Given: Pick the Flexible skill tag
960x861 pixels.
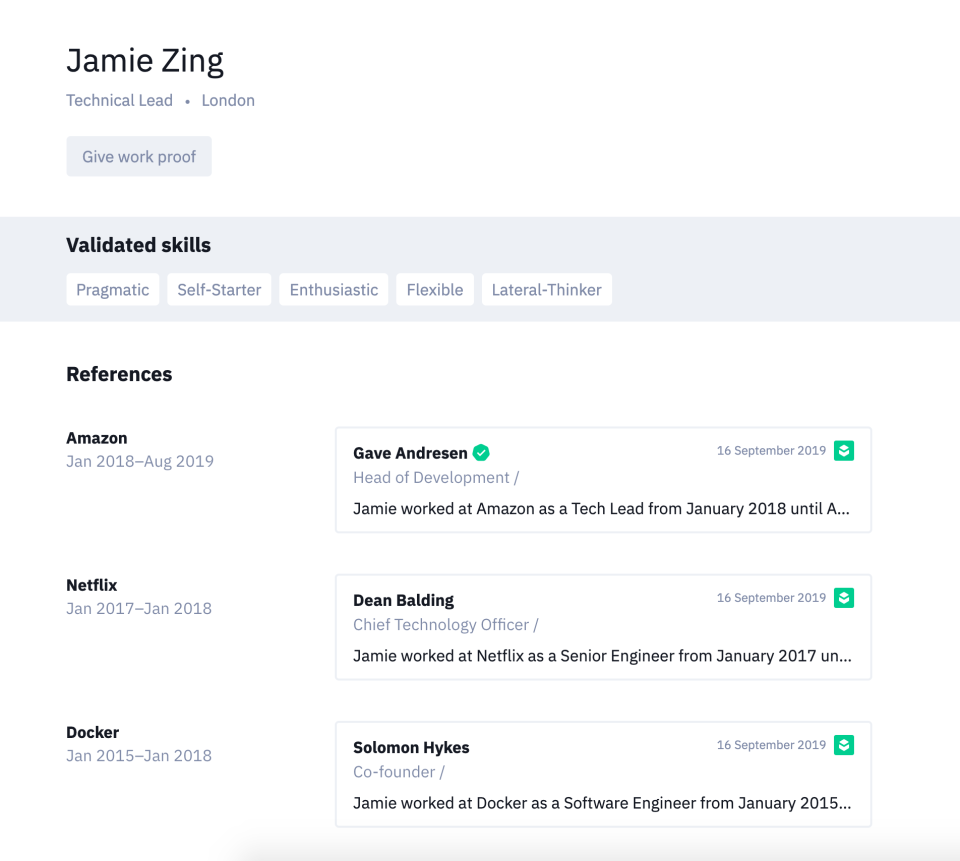Looking at the screenshot, I should coord(435,290).
